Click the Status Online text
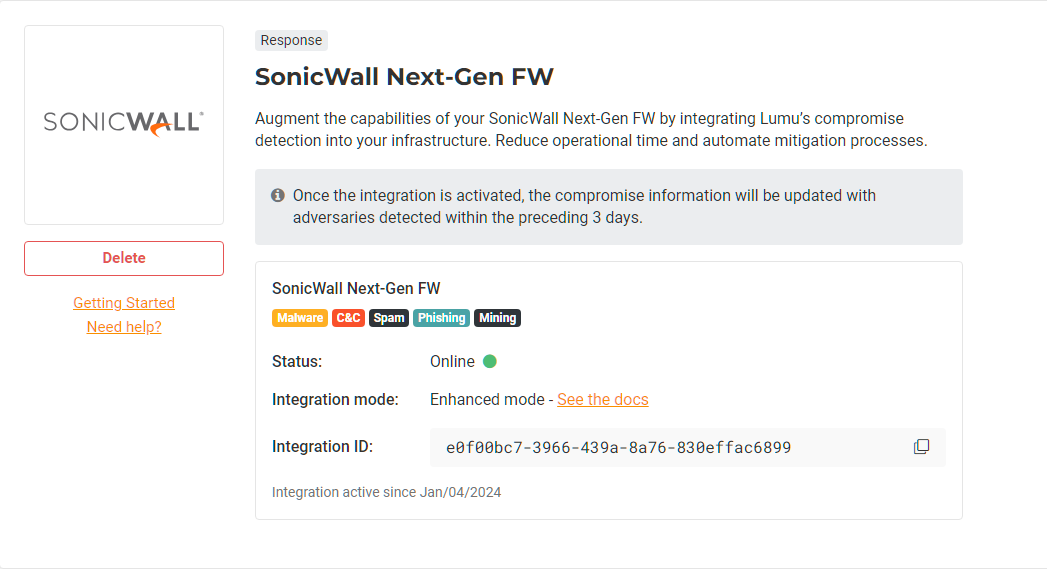The height and width of the screenshot is (569, 1047). 452,361
